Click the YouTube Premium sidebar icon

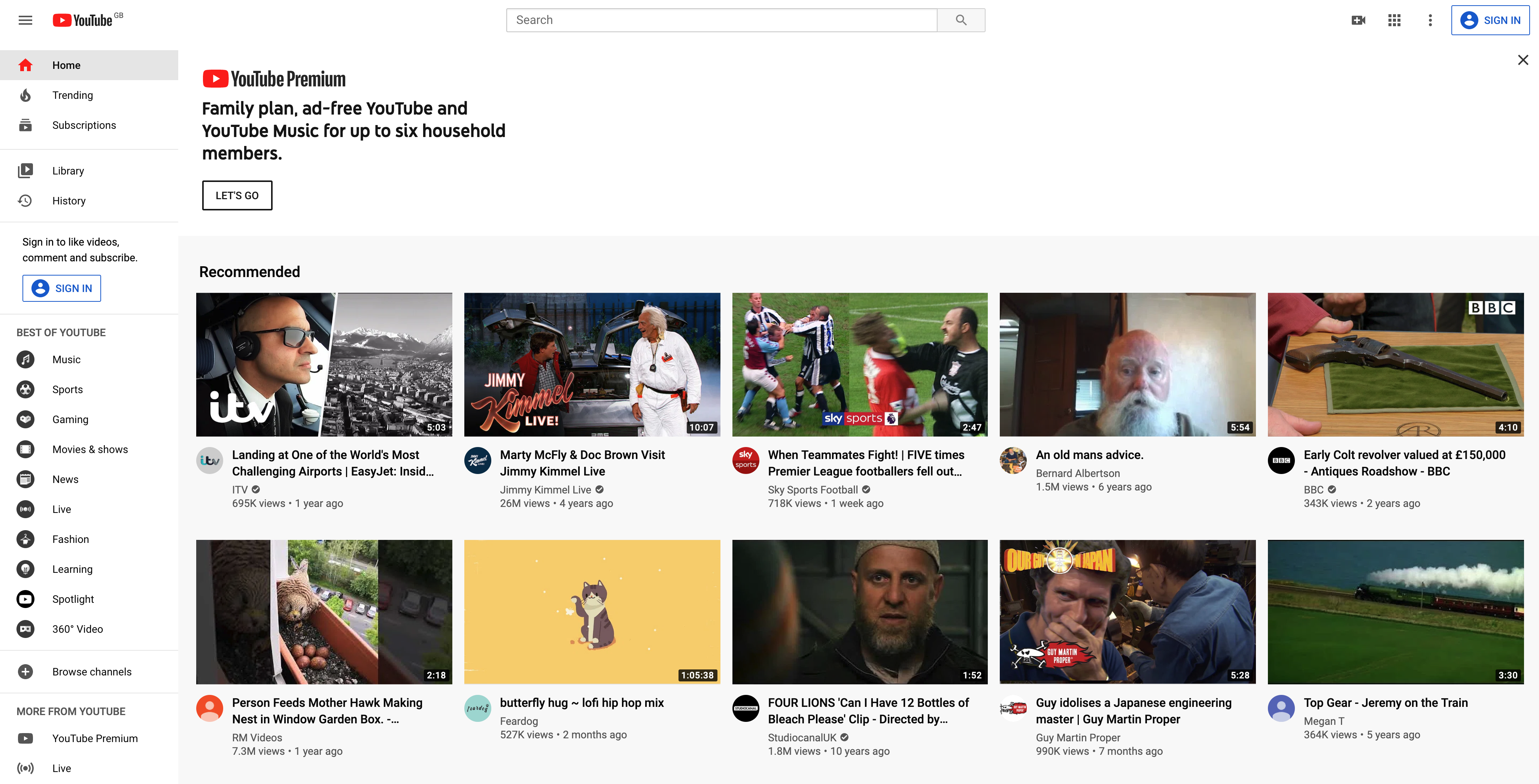point(25,738)
